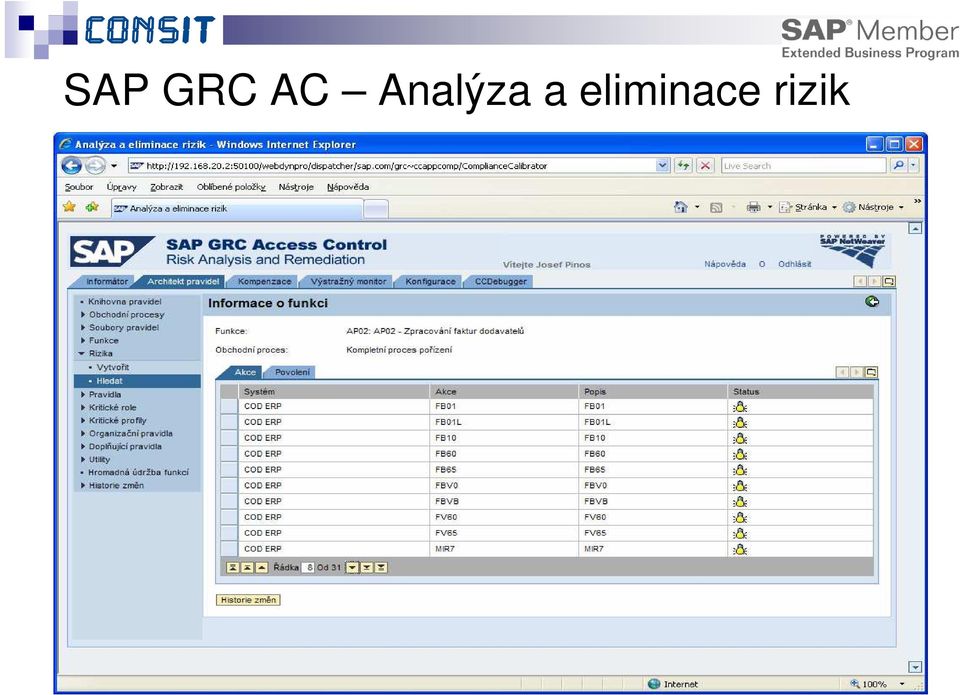Click the Nápověda link in header
Screen dimensions: 960x695
725,264
